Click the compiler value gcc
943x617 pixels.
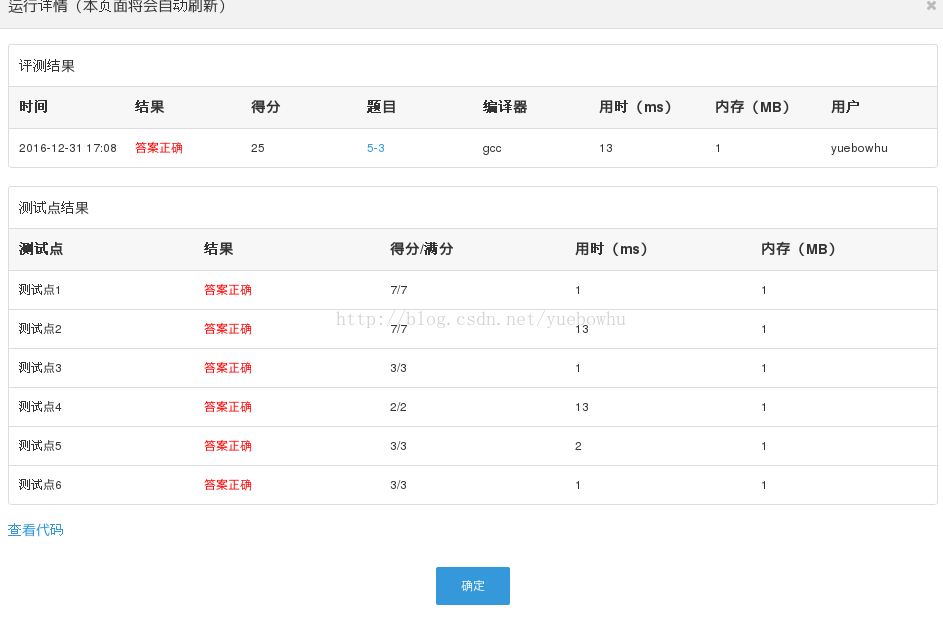492,149
